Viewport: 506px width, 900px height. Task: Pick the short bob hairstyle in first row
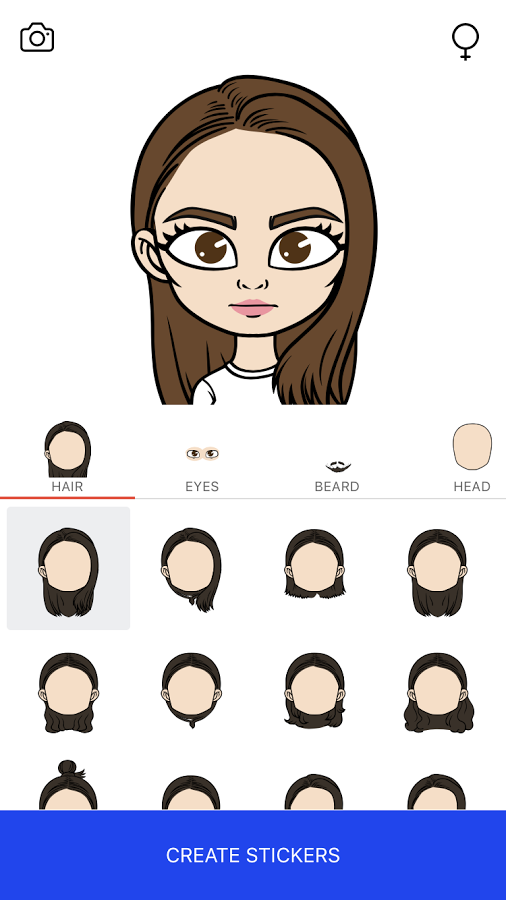pos(314,565)
